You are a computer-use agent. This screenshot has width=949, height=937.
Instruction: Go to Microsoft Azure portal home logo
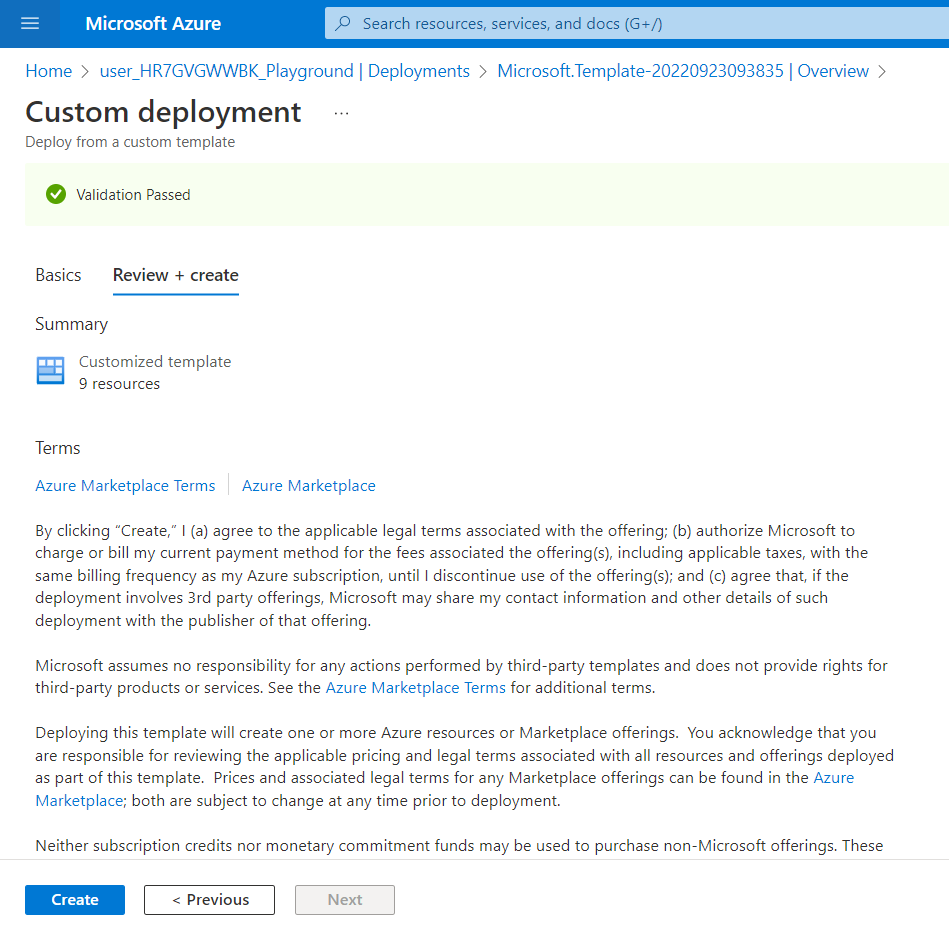tap(153, 23)
